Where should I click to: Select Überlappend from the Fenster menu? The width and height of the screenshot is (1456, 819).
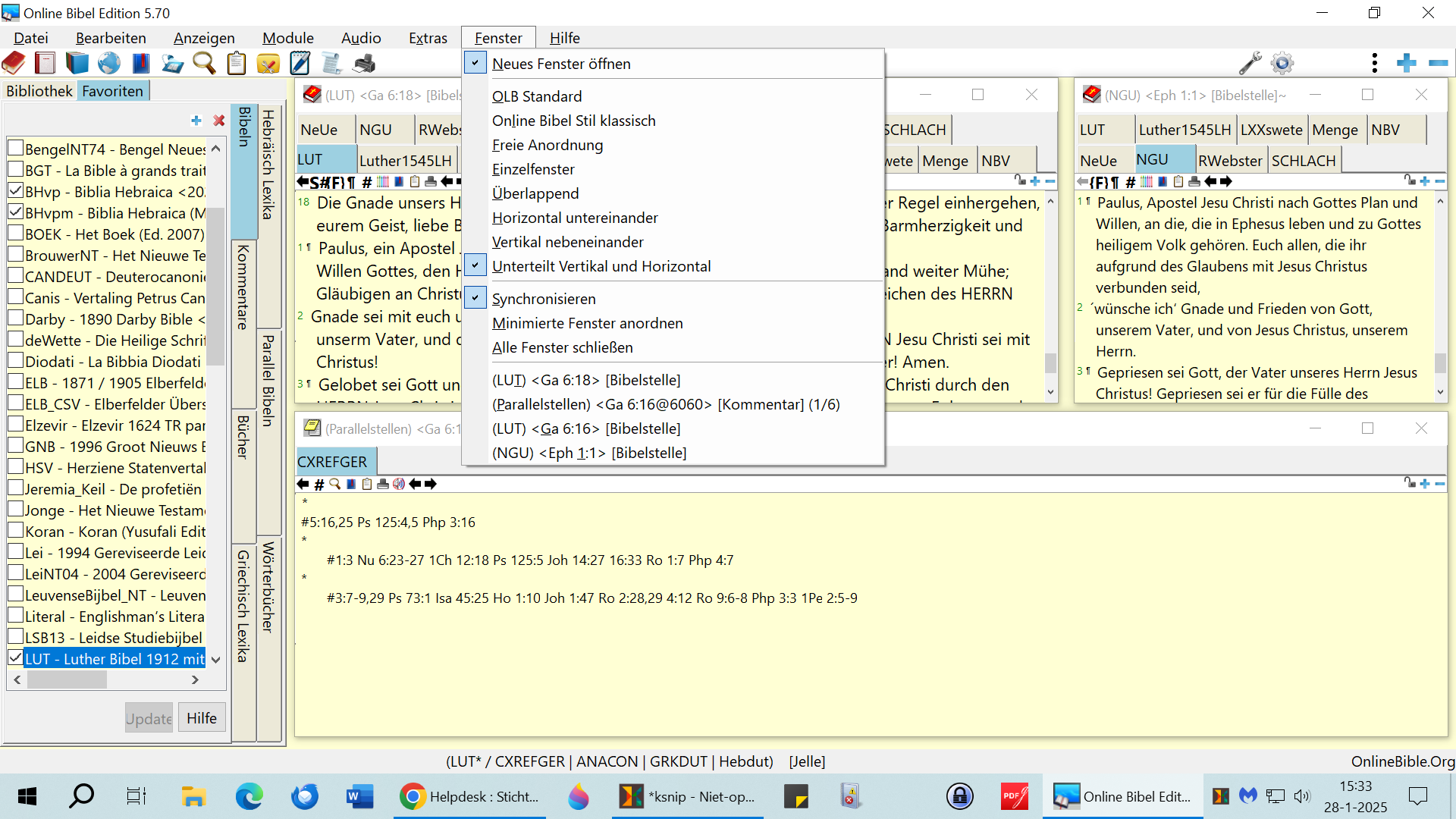pyautogui.click(x=535, y=193)
